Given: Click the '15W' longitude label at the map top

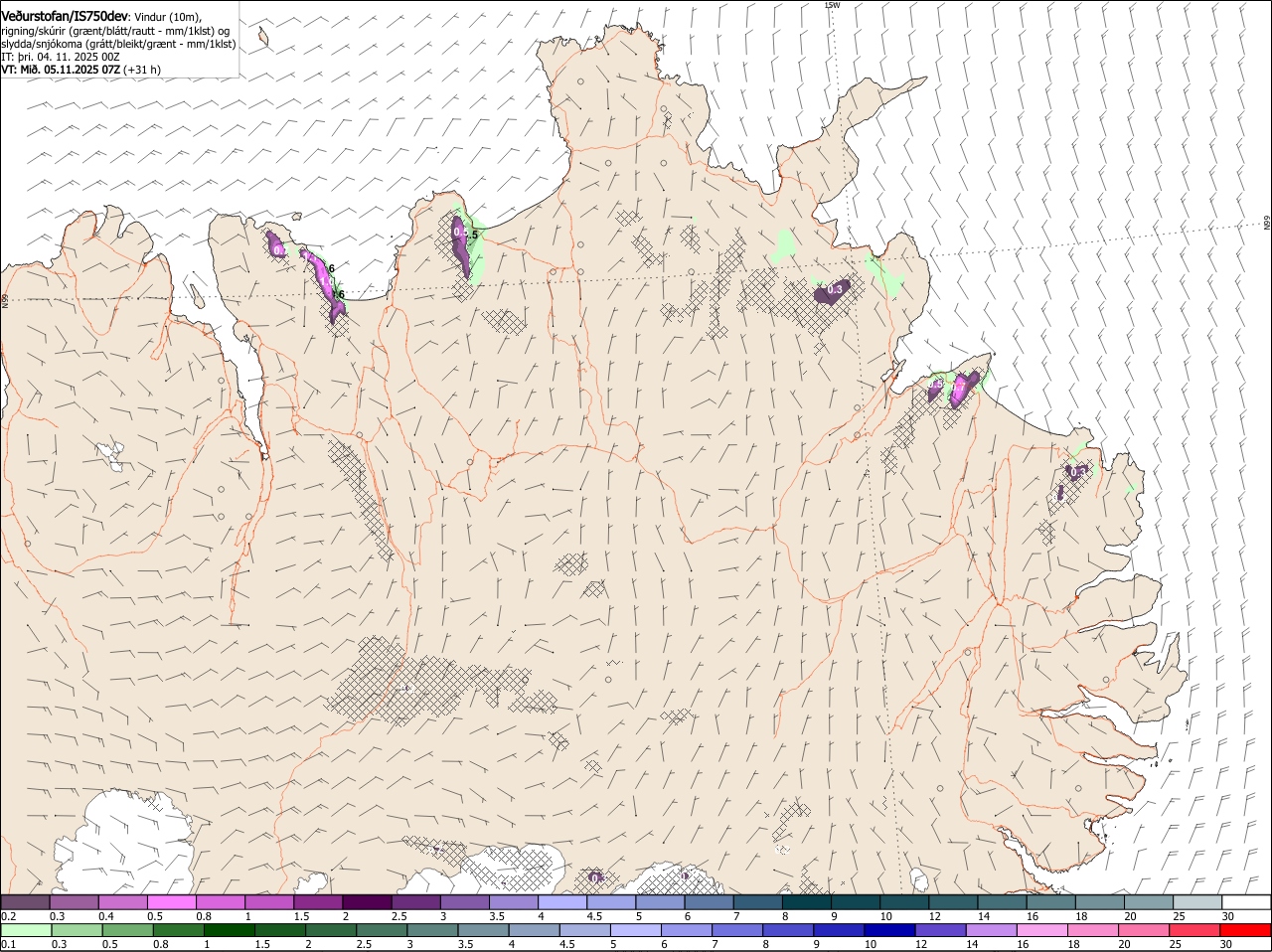Looking at the screenshot, I should tap(833, 5).
